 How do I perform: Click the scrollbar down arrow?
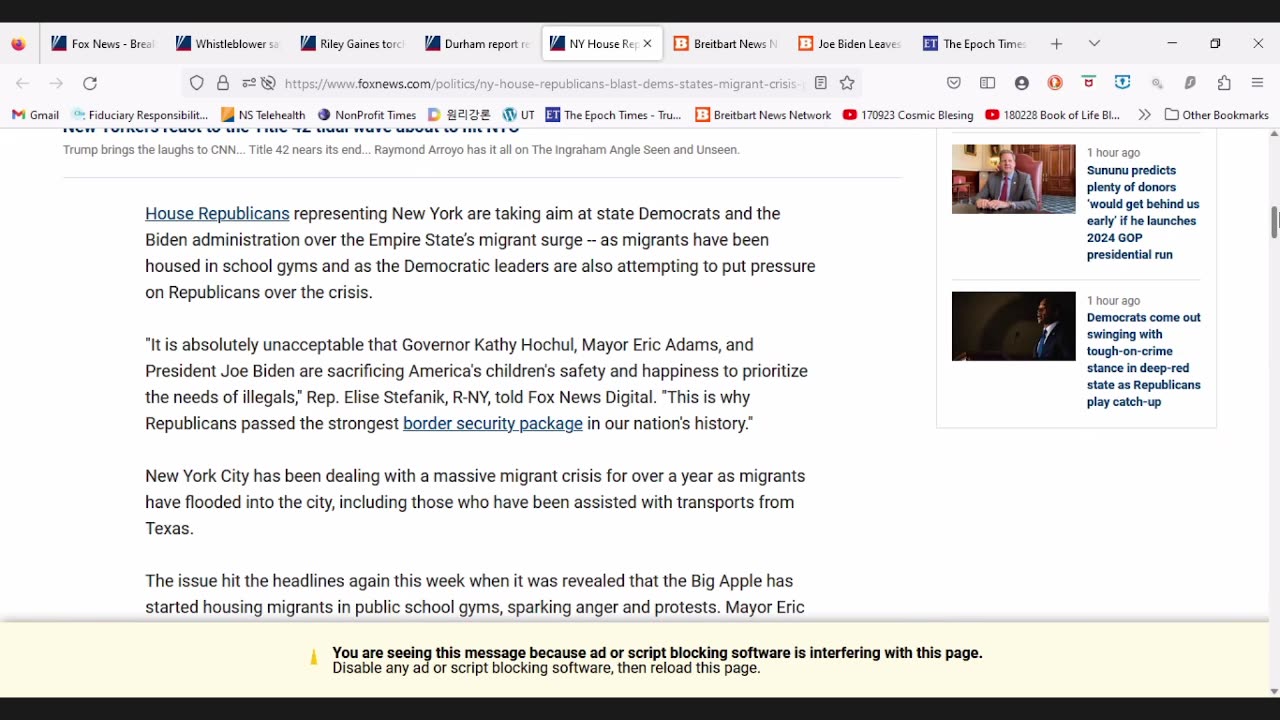pyautogui.click(x=1274, y=691)
